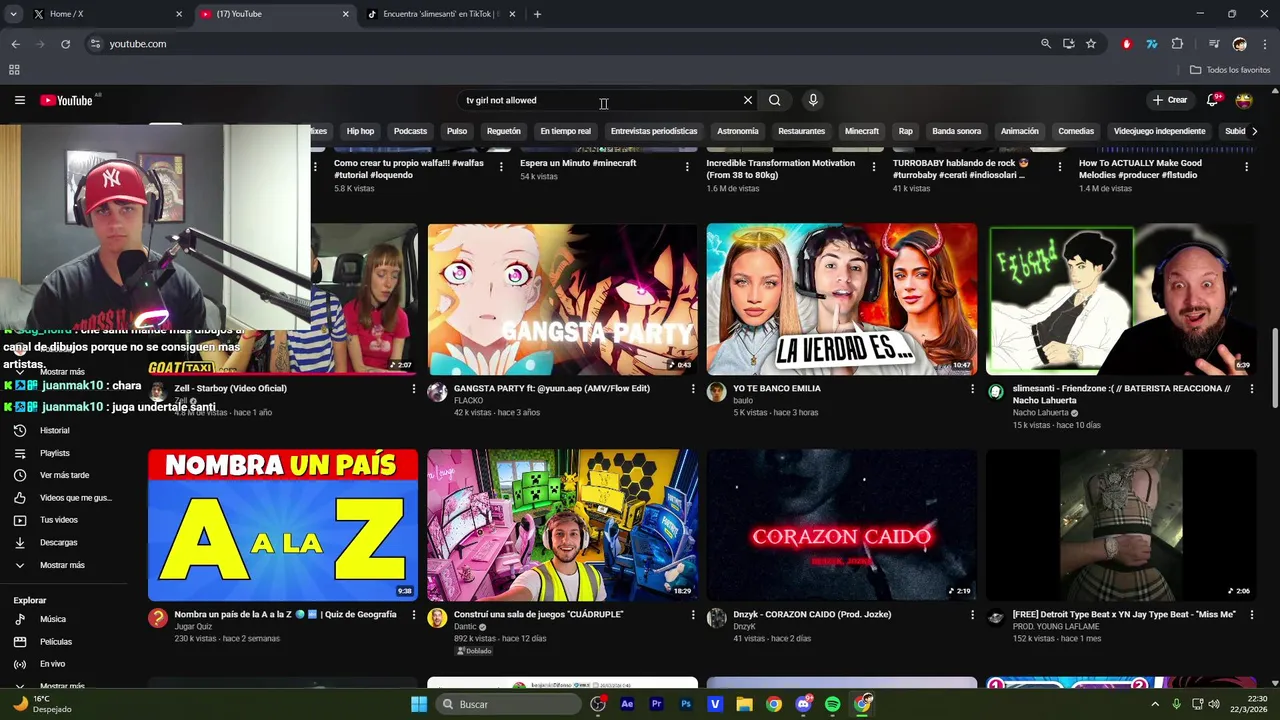Open a new browser tab
Screen dimensions: 1280x720
click(537, 14)
